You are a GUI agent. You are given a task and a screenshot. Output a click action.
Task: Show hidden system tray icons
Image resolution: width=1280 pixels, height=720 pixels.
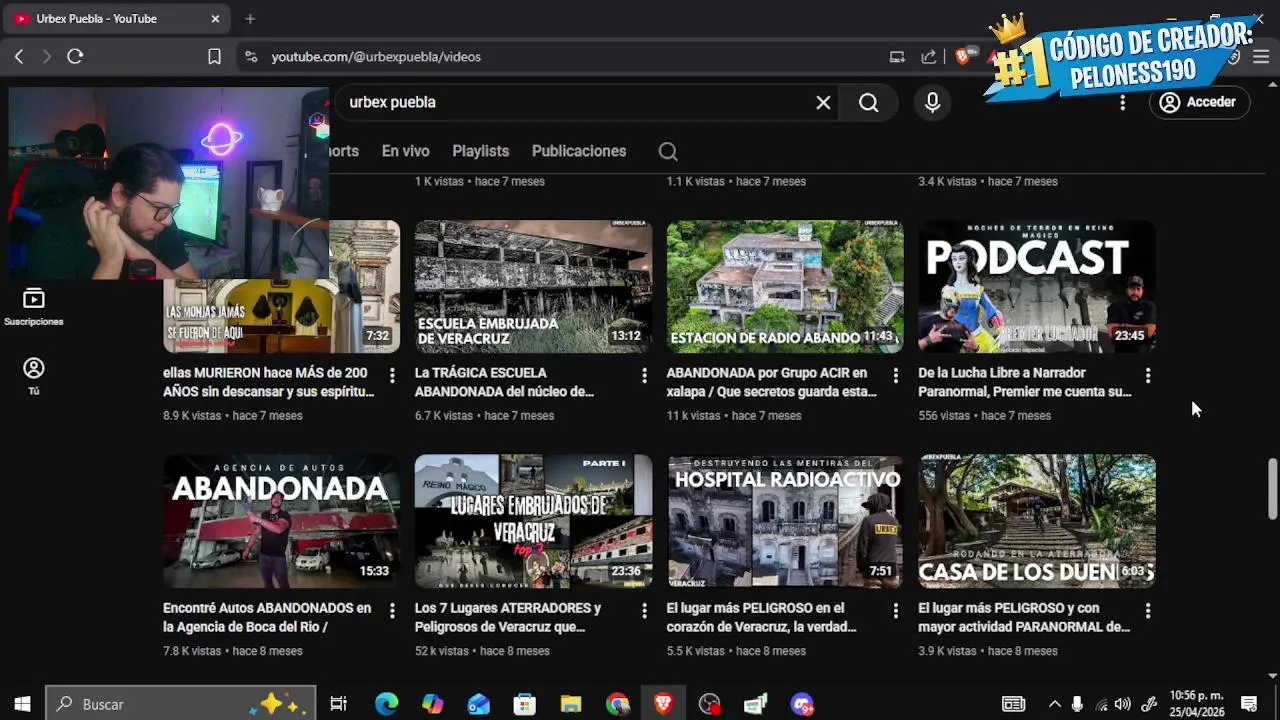pyautogui.click(x=1054, y=704)
